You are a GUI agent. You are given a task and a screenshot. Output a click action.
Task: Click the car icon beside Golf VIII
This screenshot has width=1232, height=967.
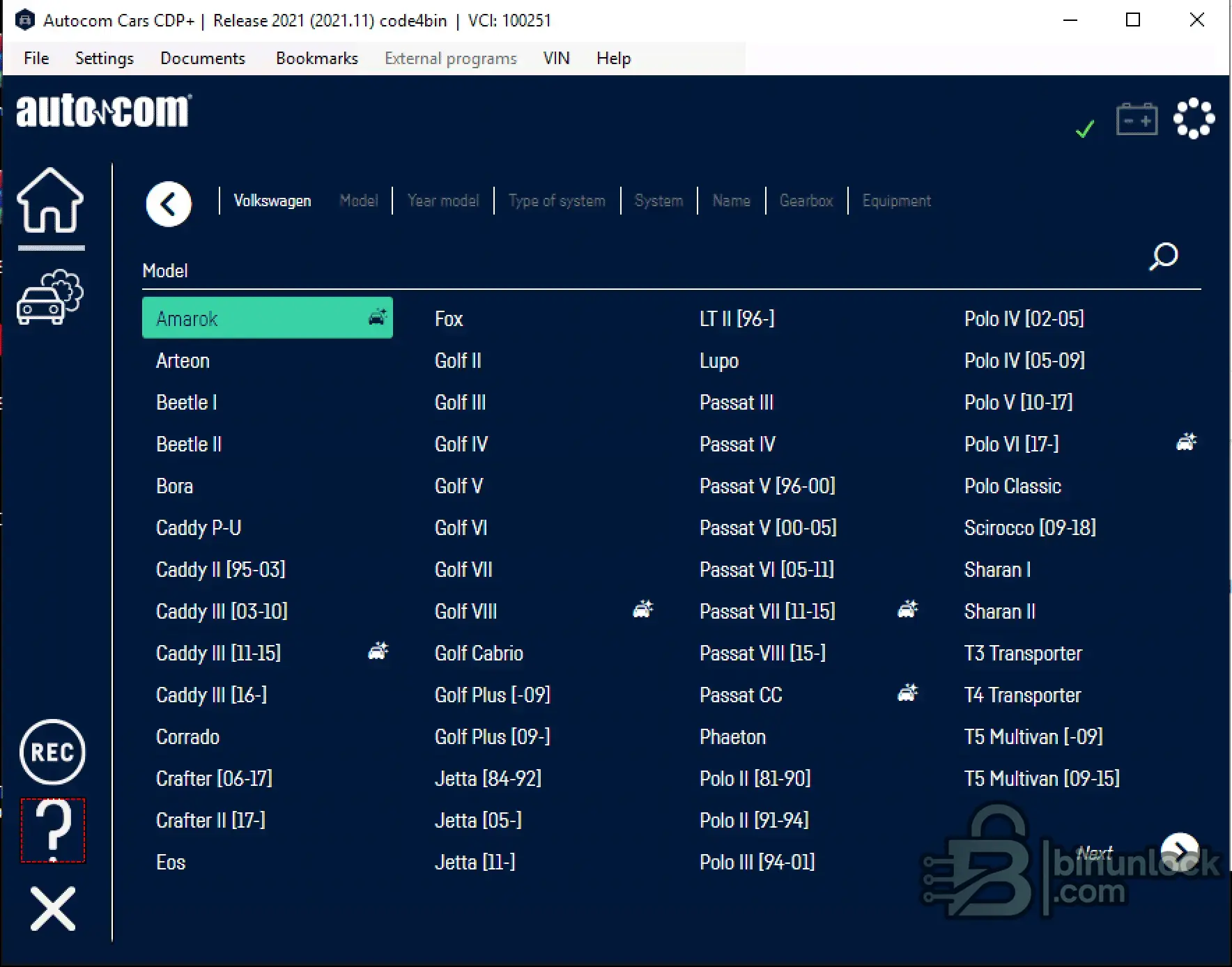[x=642, y=610]
